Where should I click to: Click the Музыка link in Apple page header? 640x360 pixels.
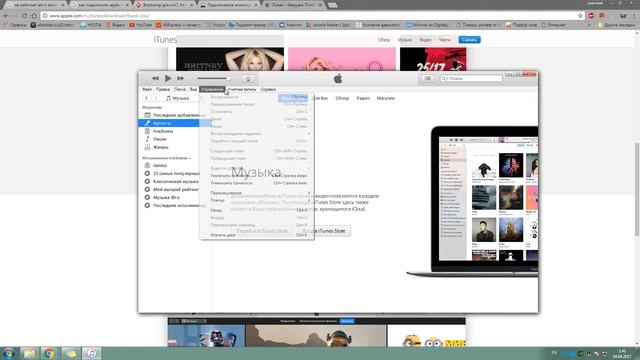tap(405, 40)
